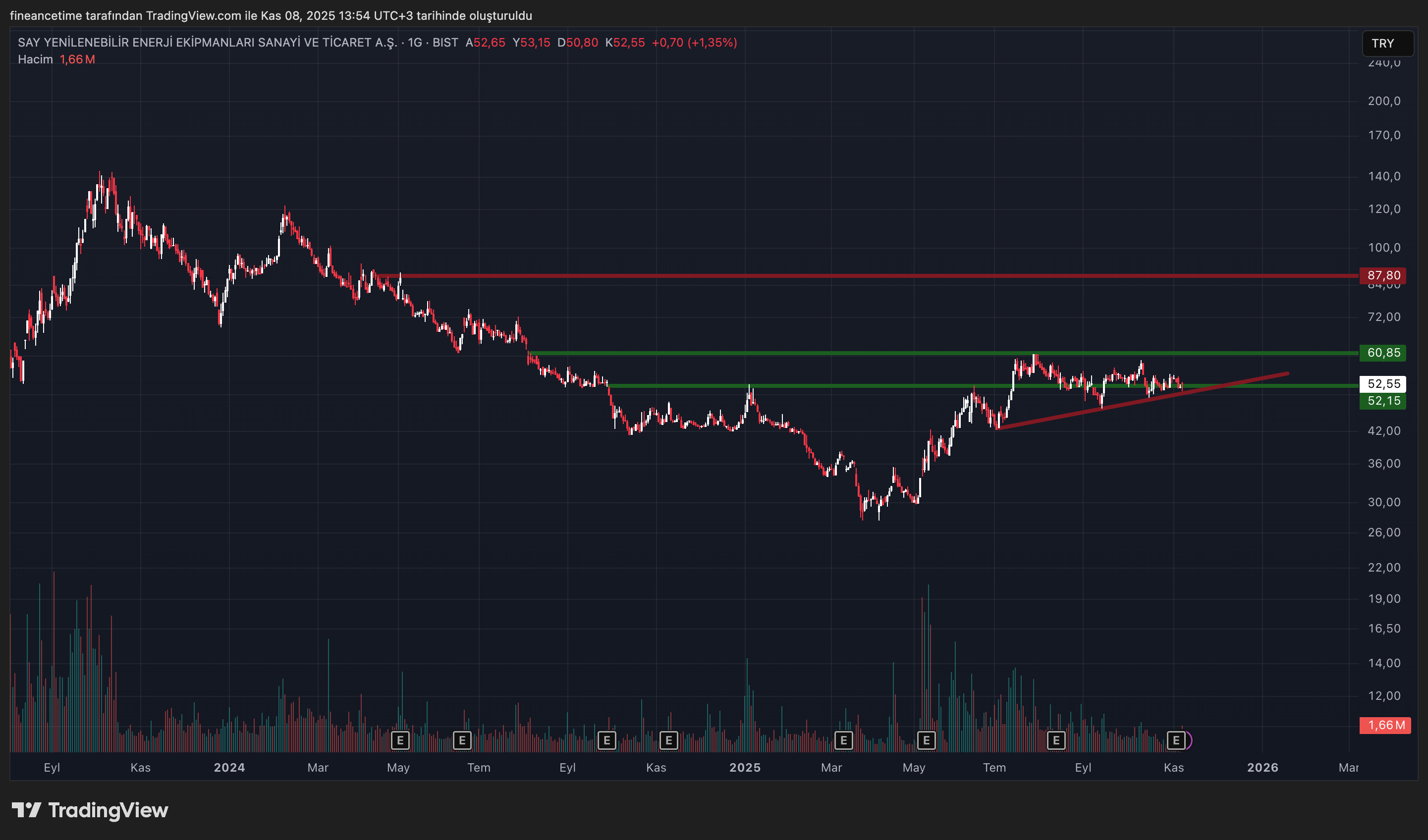
Task: Click the TradingView.com attribution link
Action: click(192, 16)
